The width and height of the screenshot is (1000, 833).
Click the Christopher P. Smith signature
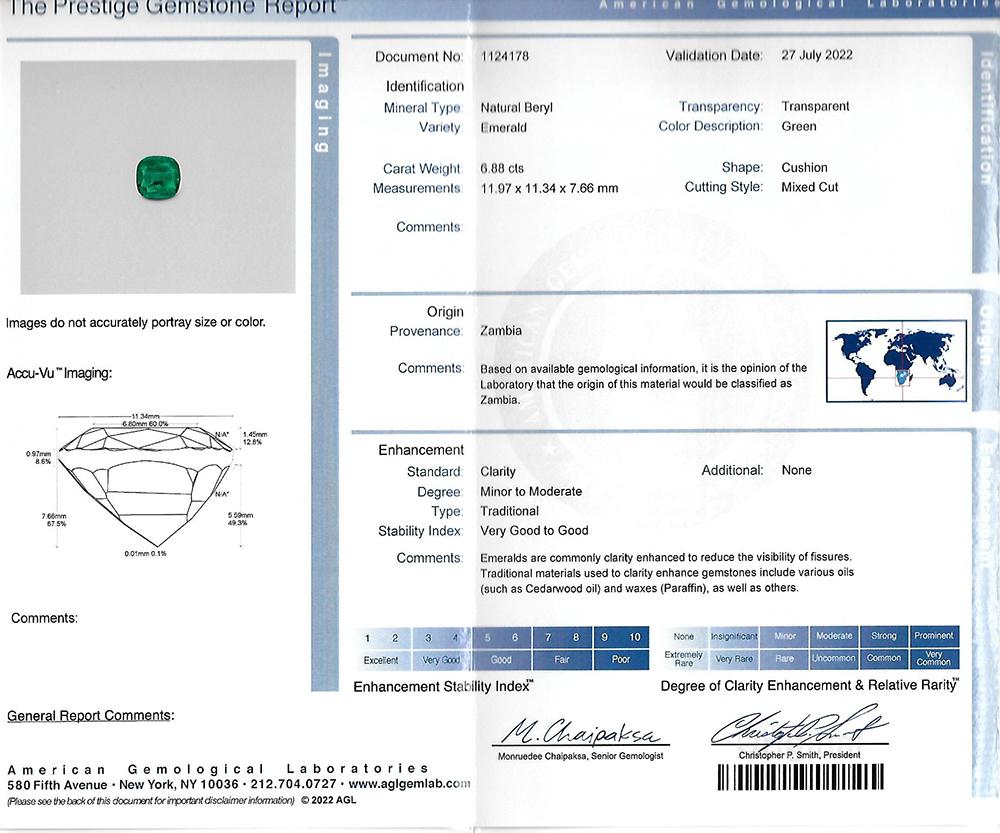coord(800,726)
